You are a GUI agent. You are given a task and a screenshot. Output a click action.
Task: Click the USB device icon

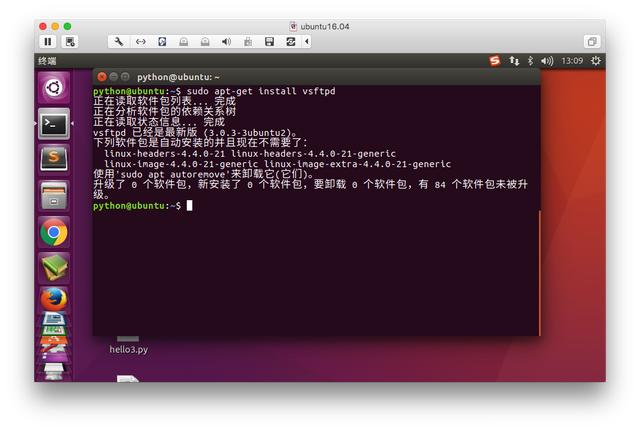click(x=248, y=42)
